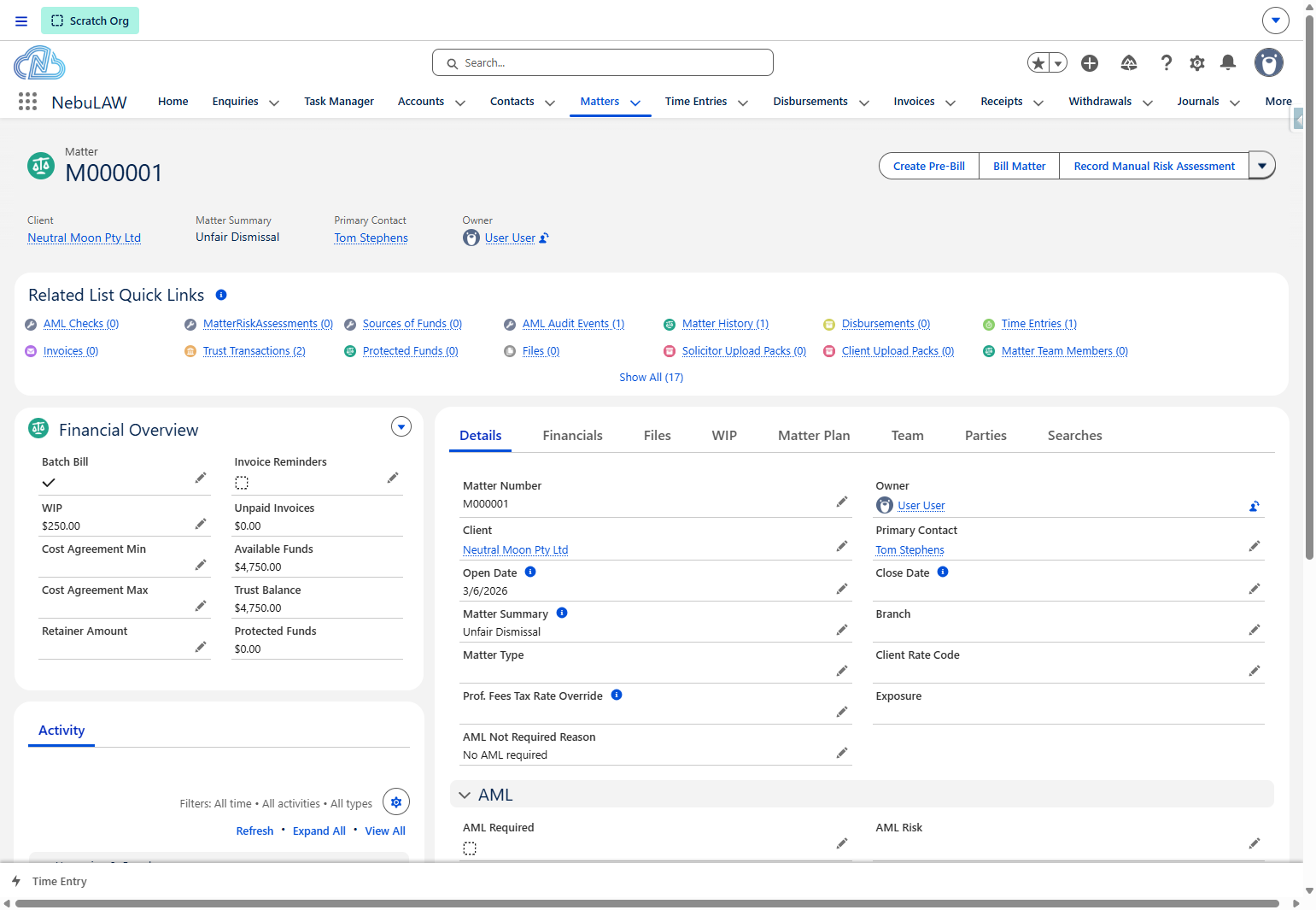The width and height of the screenshot is (1316, 910).
Task: Click the hamburger menu icon
Action: [x=21, y=21]
